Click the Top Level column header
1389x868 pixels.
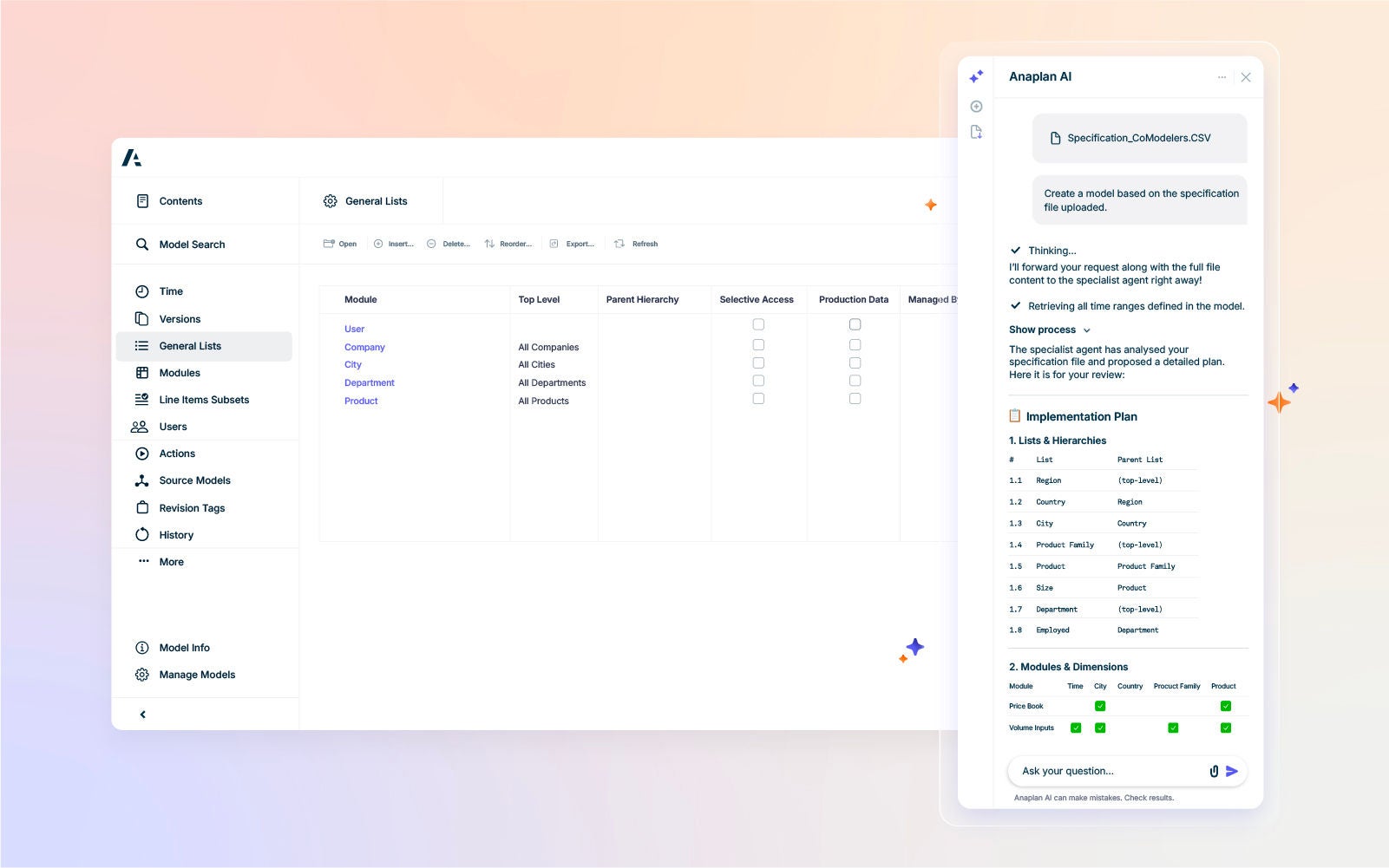click(539, 299)
